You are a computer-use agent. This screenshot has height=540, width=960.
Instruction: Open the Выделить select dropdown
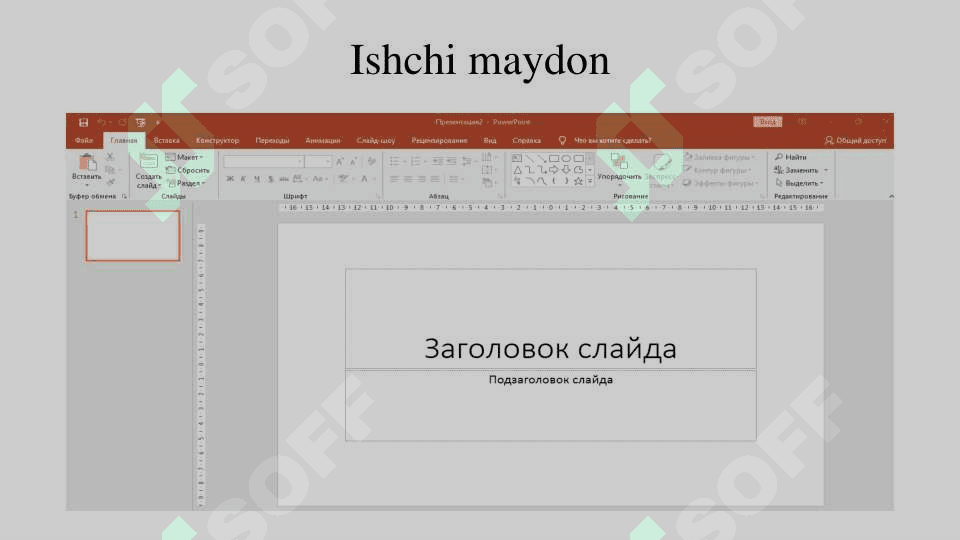[x=800, y=183]
